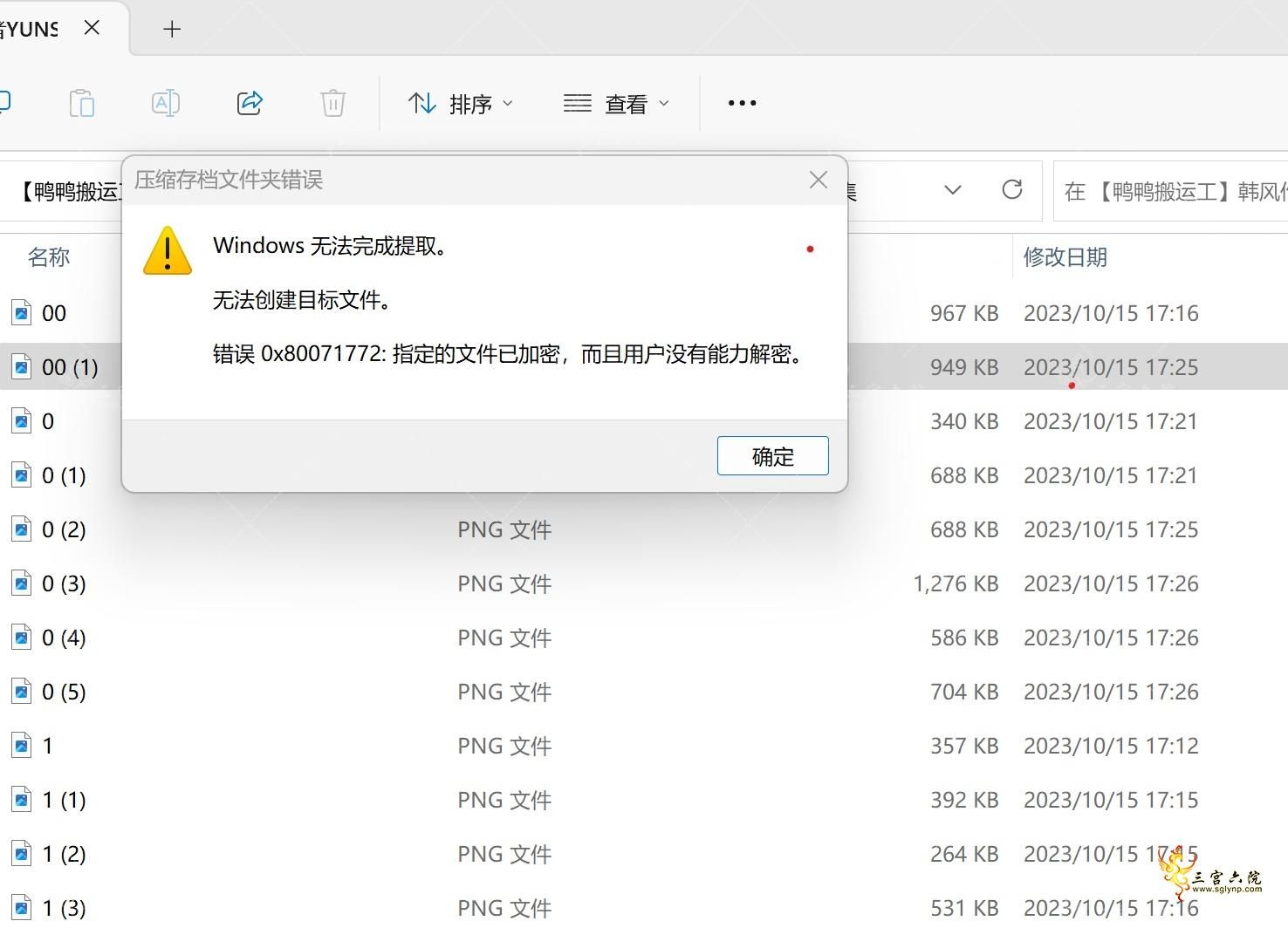The height and width of the screenshot is (928, 1288).
Task: Refresh the current folder
Action: click(1012, 189)
